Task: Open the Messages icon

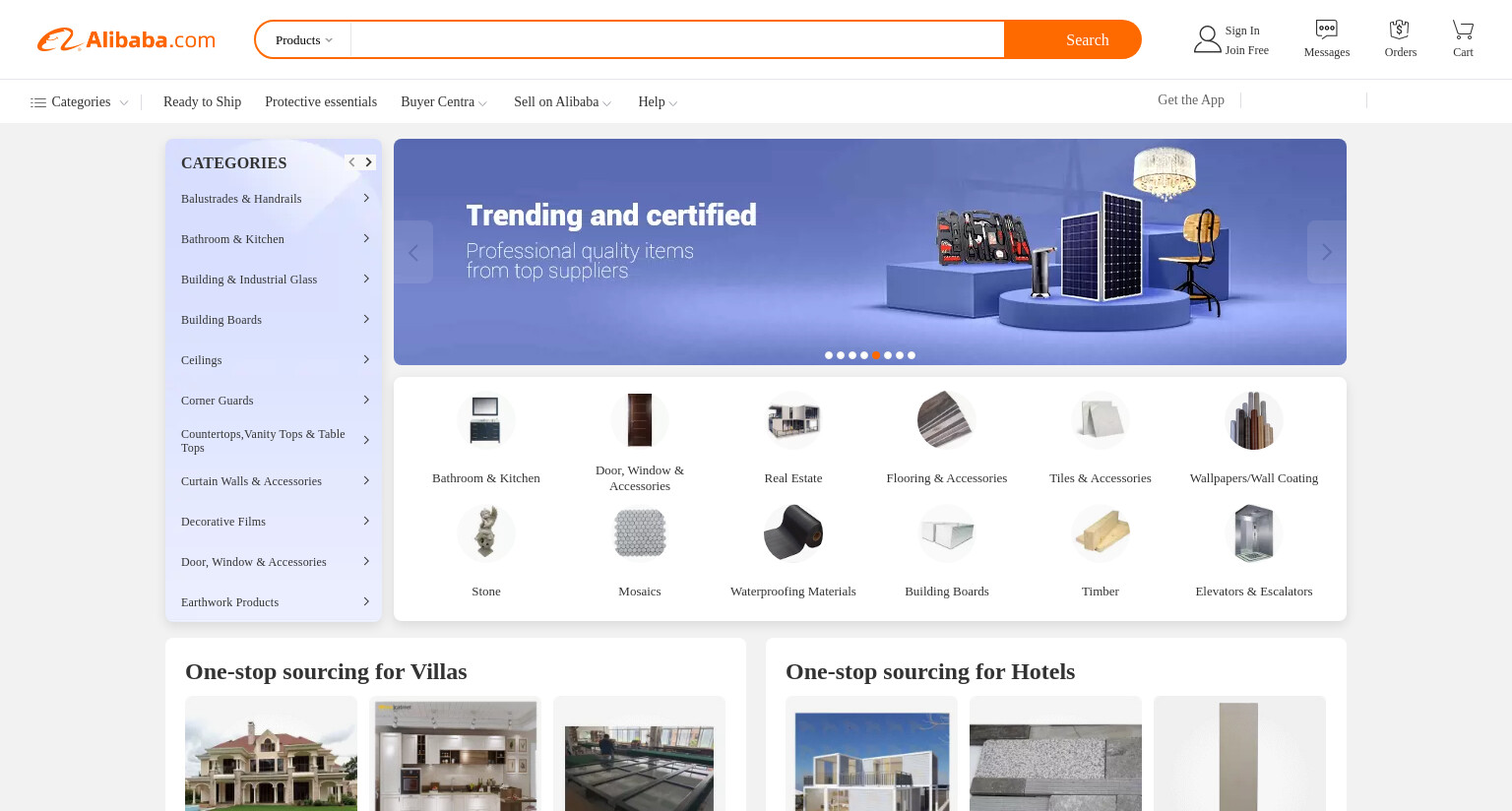Action: (1326, 30)
